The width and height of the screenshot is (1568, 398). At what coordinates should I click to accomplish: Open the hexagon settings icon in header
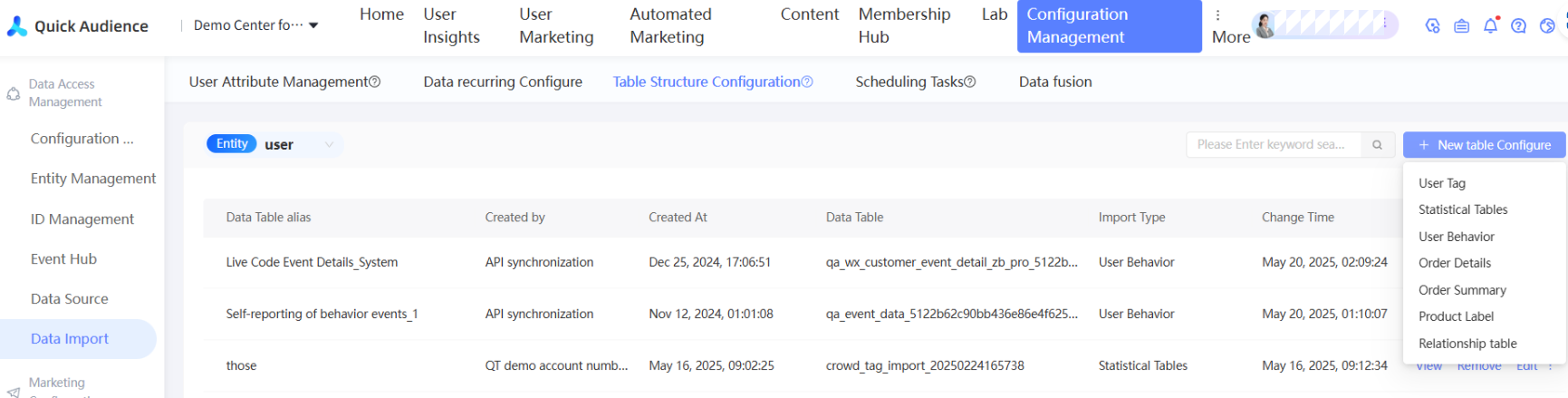click(x=1432, y=26)
